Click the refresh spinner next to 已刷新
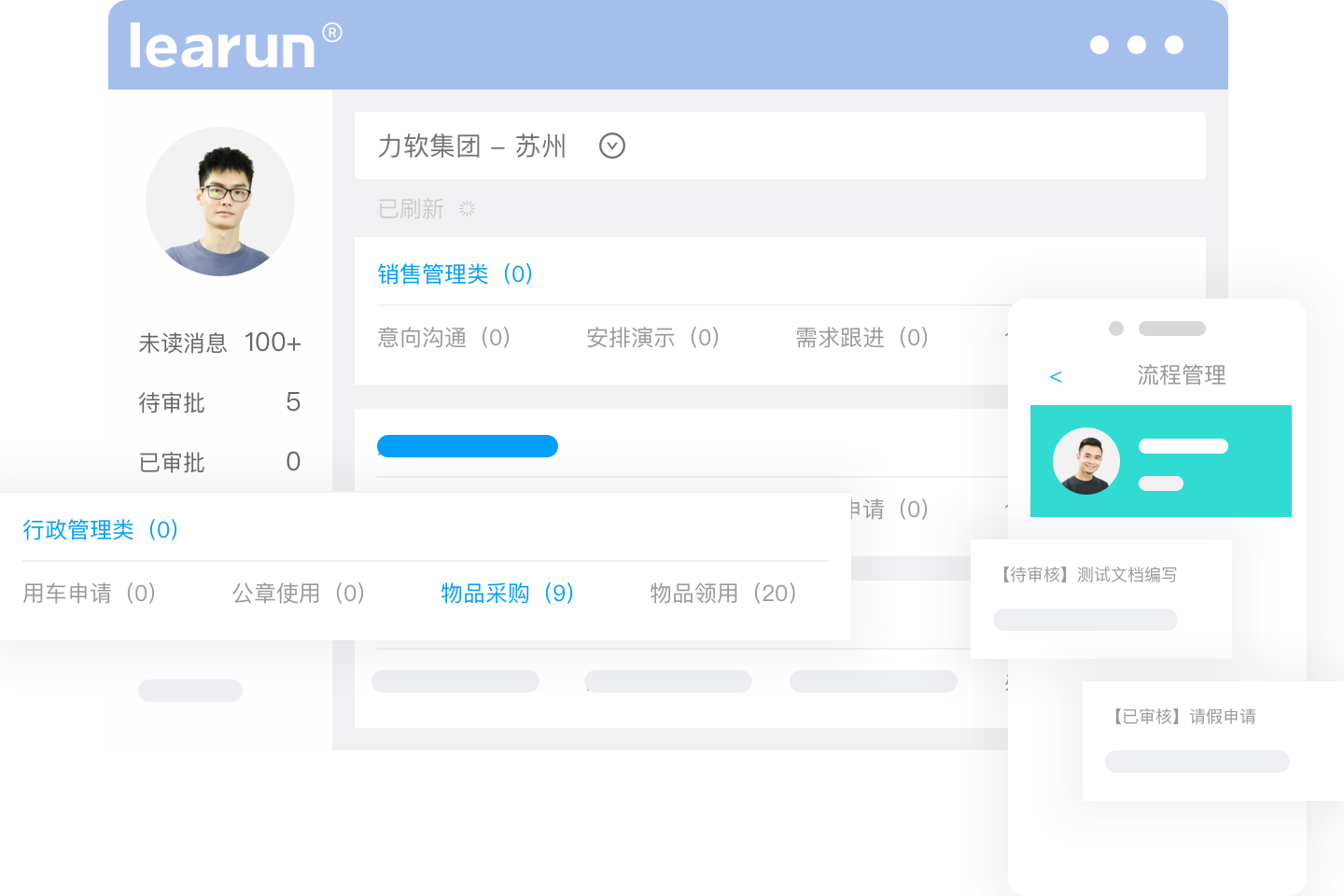This screenshot has width=1344, height=896. pyautogui.click(x=467, y=209)
